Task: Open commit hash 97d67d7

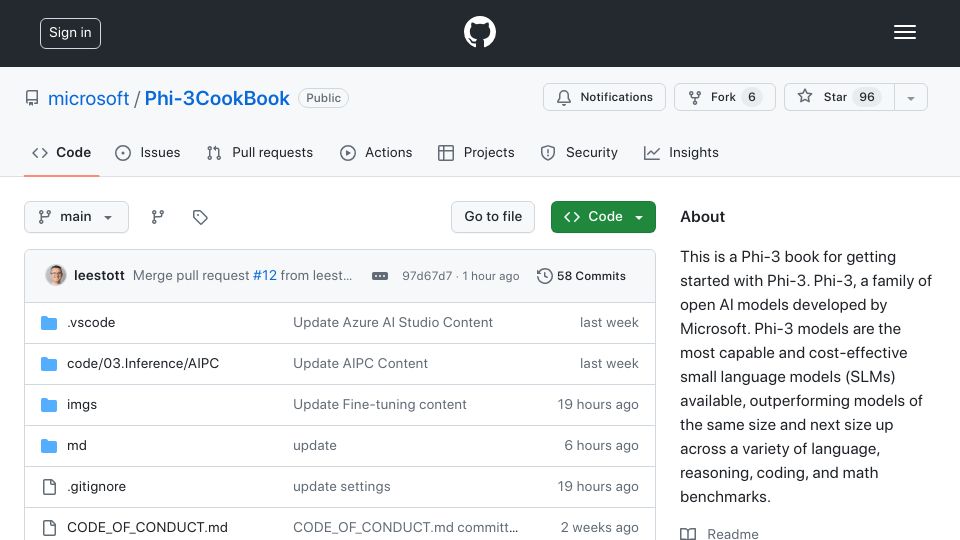Action: click(x=427, y=276)
